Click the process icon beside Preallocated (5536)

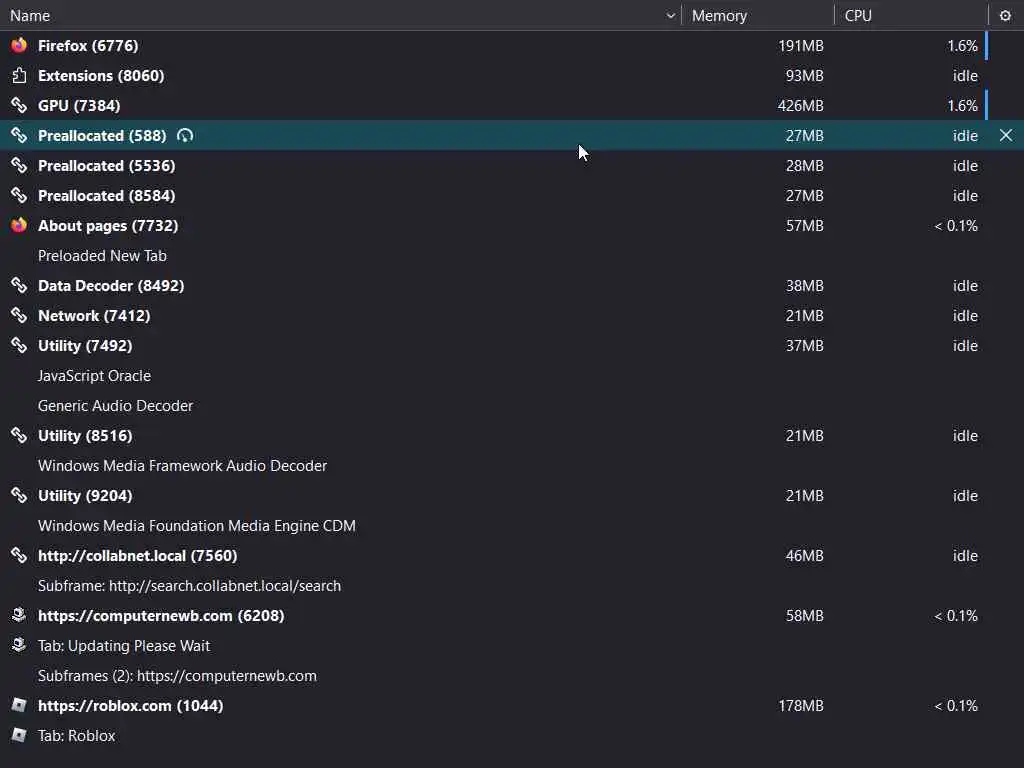click(x=19, y=165)
